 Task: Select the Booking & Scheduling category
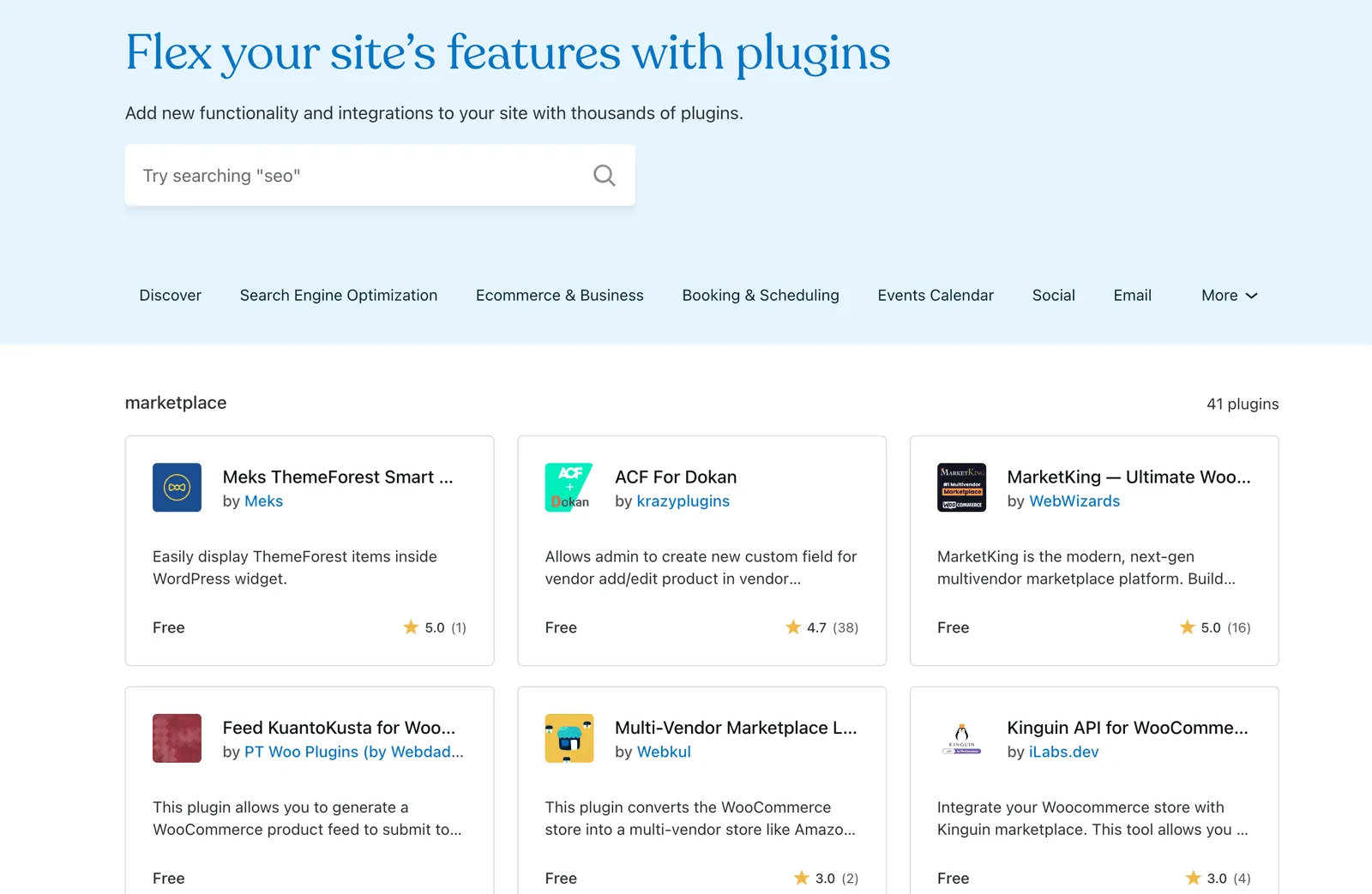[x=761, y=296]
